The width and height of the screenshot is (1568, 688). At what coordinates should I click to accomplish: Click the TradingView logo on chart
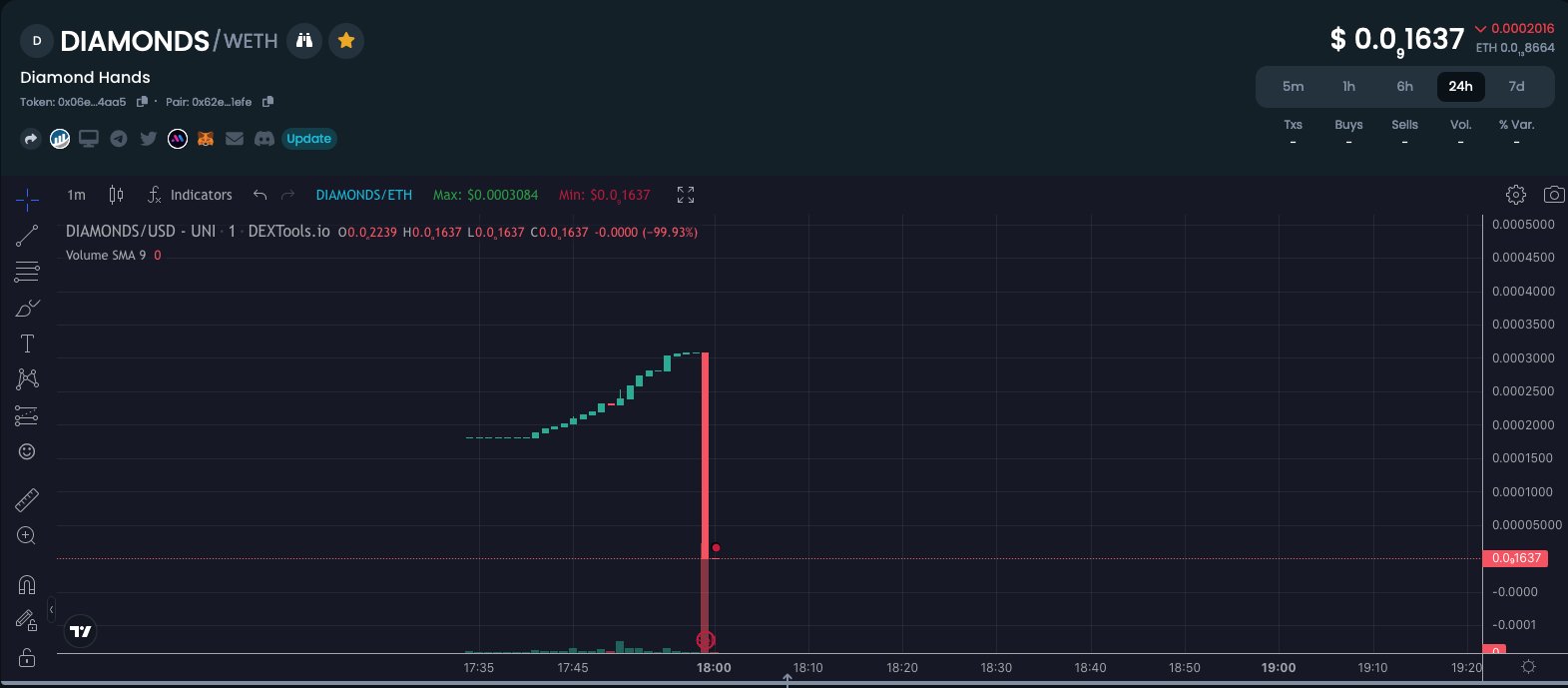(x=81, y=631)
